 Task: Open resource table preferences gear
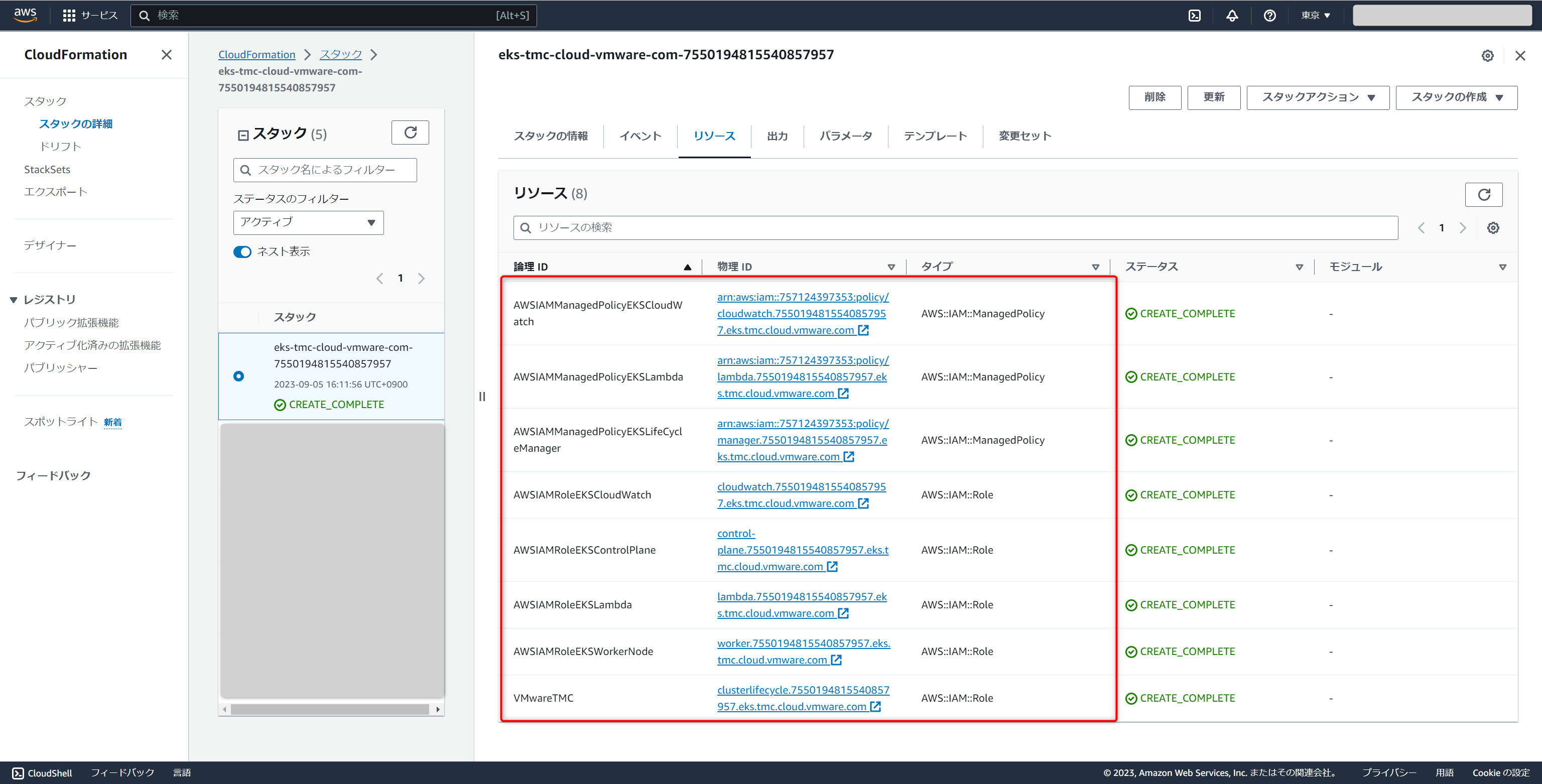pyautogui.click(x=1493, y=227)
